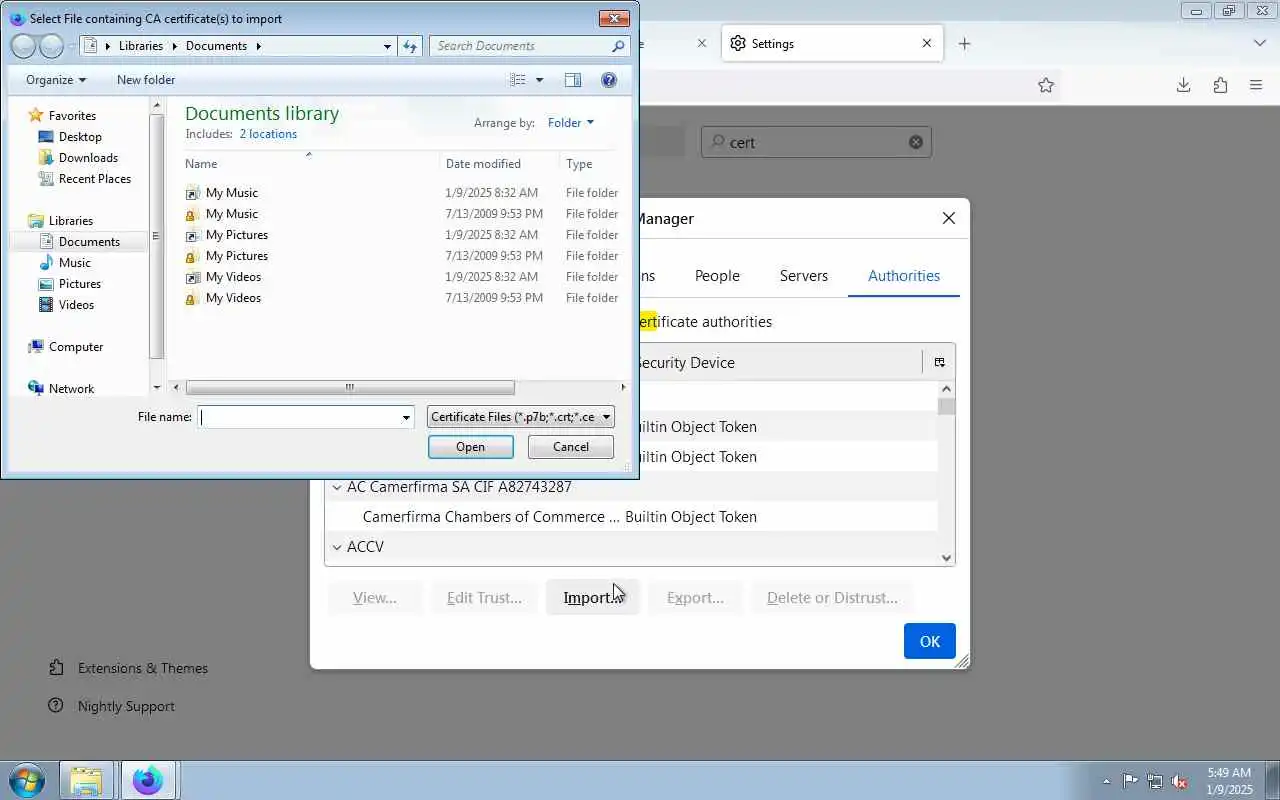Bookmark page with star icon
Screen dimensions: 1280x800
pos(1046,85)
